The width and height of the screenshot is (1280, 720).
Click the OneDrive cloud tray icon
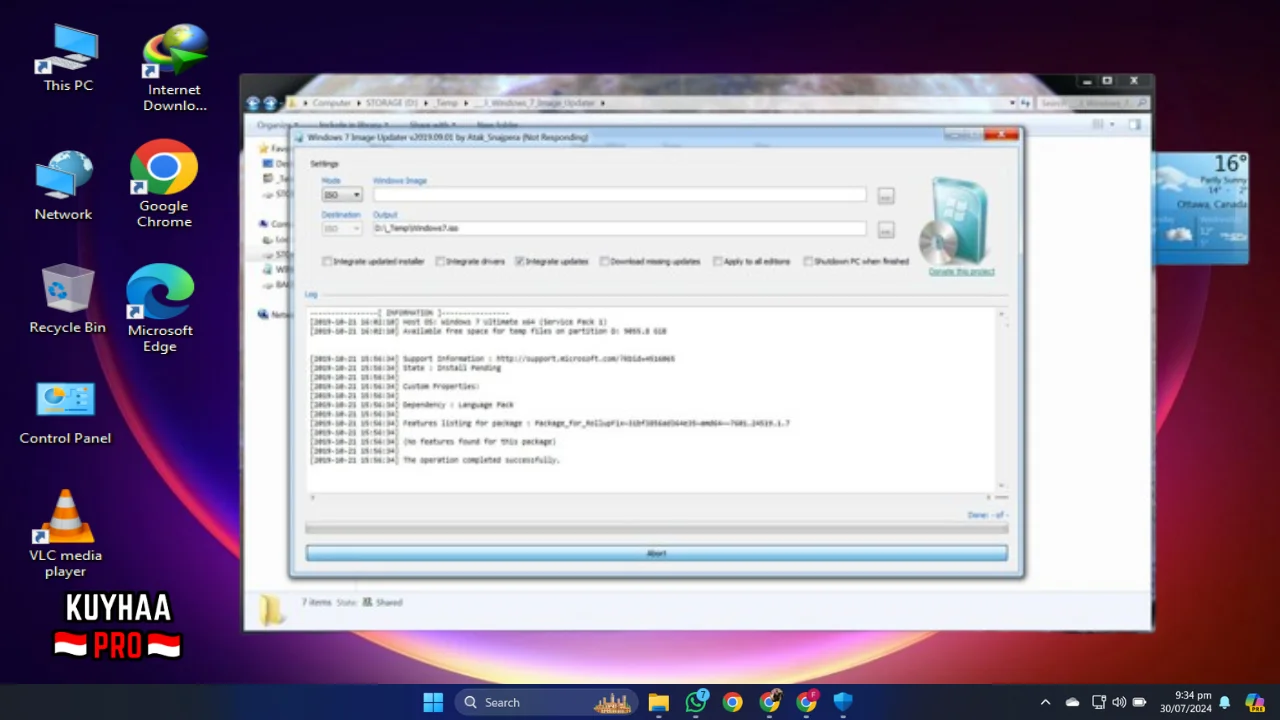coord(1072,702)
